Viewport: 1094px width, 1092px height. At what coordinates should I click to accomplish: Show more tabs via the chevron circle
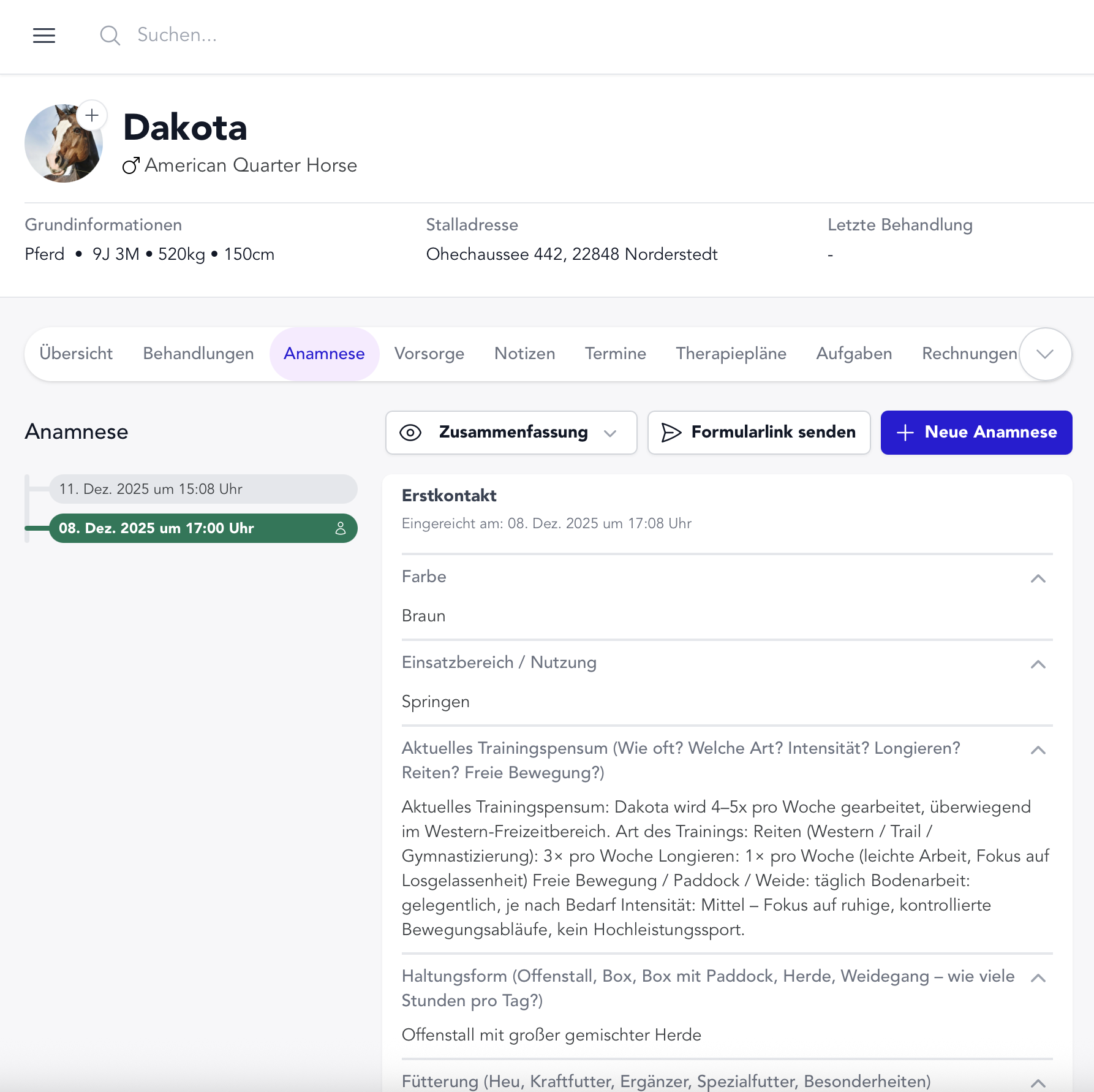tap(1044, 354)
